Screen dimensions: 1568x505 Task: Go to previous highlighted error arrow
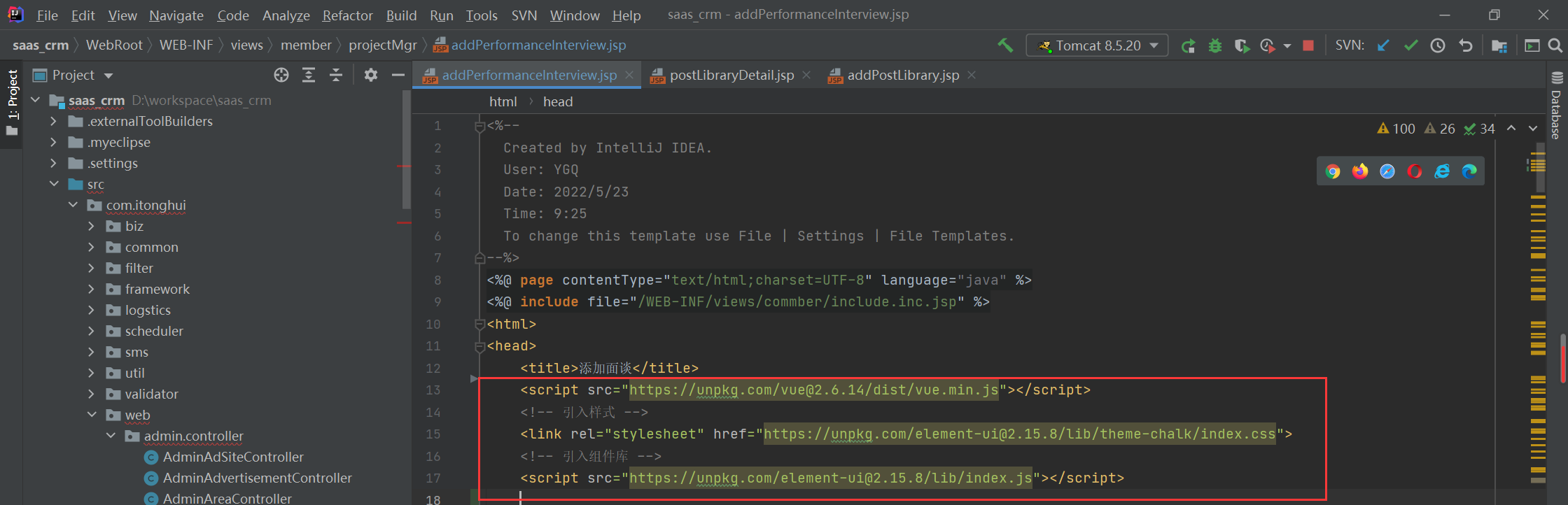[1511, 129]
